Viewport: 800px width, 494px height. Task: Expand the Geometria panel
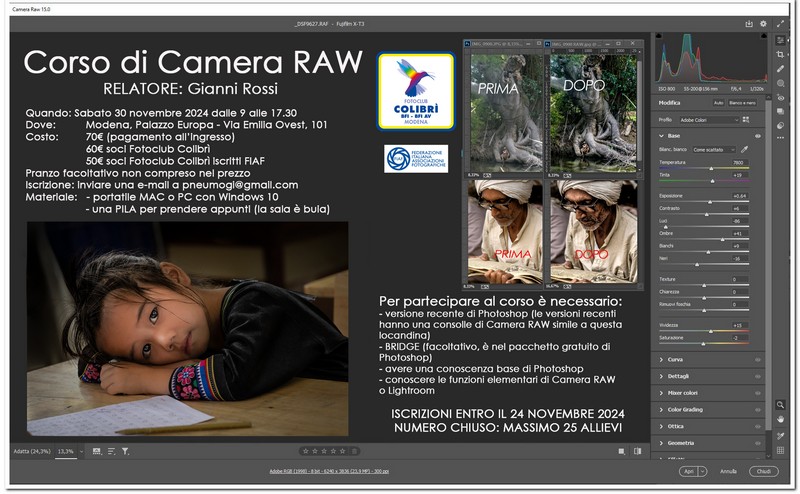pyautogui.click(x=661, y=443)
